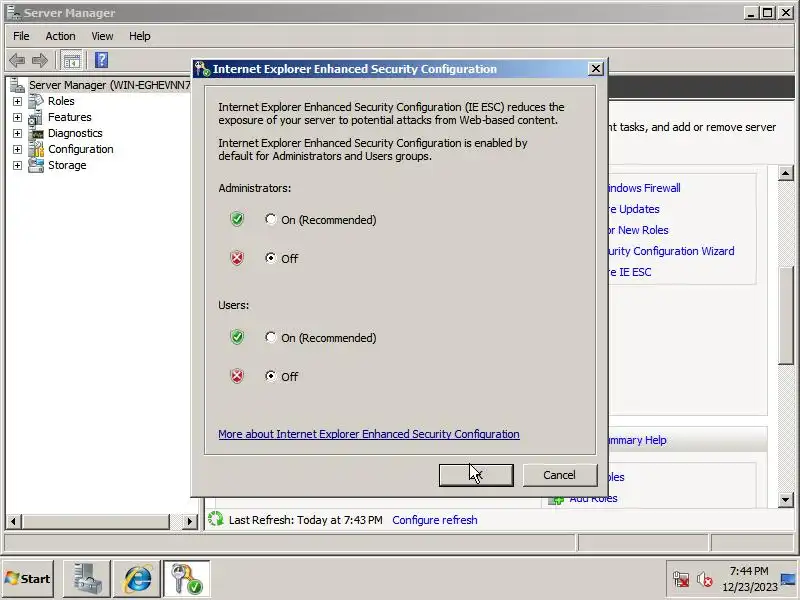
Task: Open Security Configuration Wizard link
Action: tap(671, 251)
